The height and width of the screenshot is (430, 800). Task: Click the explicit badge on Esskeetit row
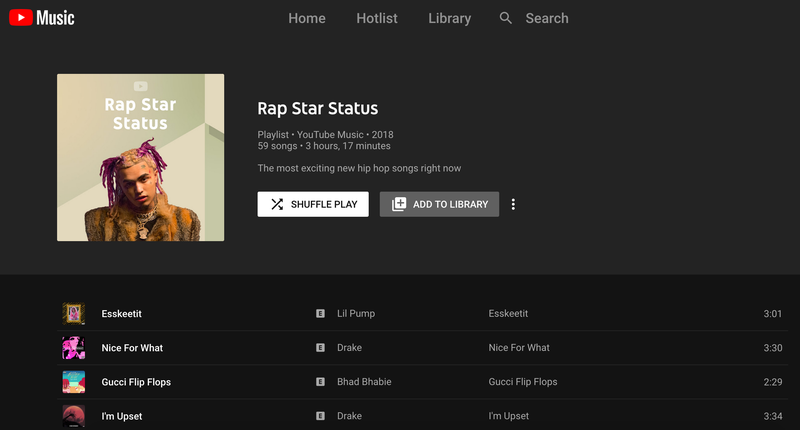[320, 313]
